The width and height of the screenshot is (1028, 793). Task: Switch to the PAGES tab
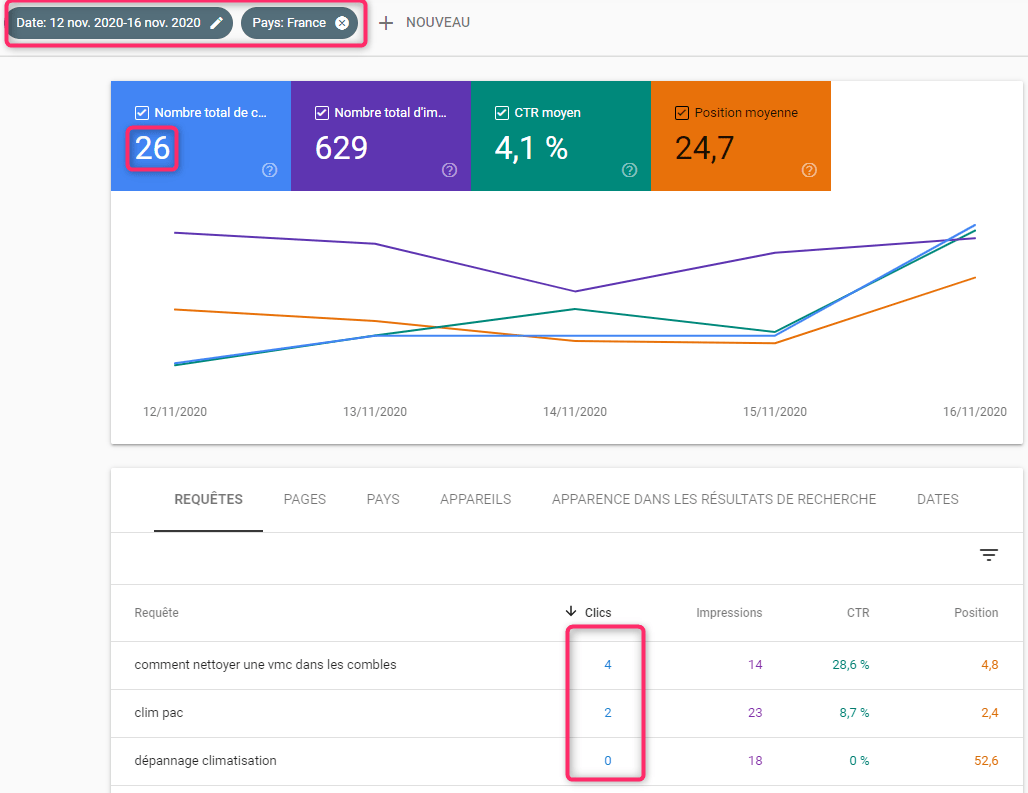[x=305, y=499]
